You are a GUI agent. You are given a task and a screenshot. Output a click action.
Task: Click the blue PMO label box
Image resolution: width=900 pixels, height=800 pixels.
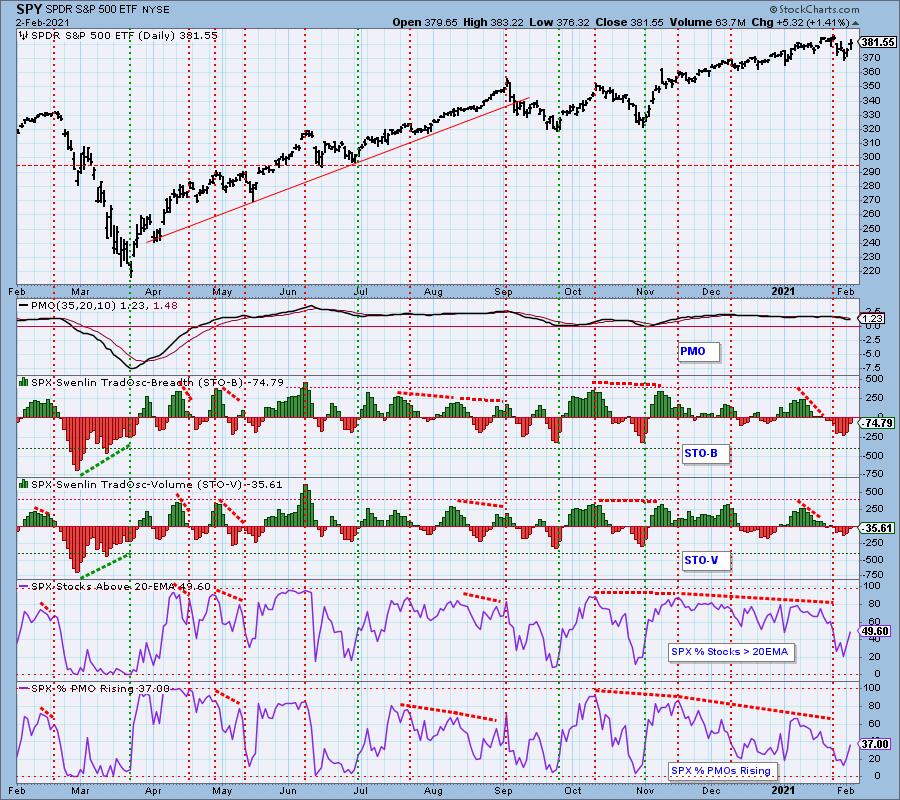[698, 351]
